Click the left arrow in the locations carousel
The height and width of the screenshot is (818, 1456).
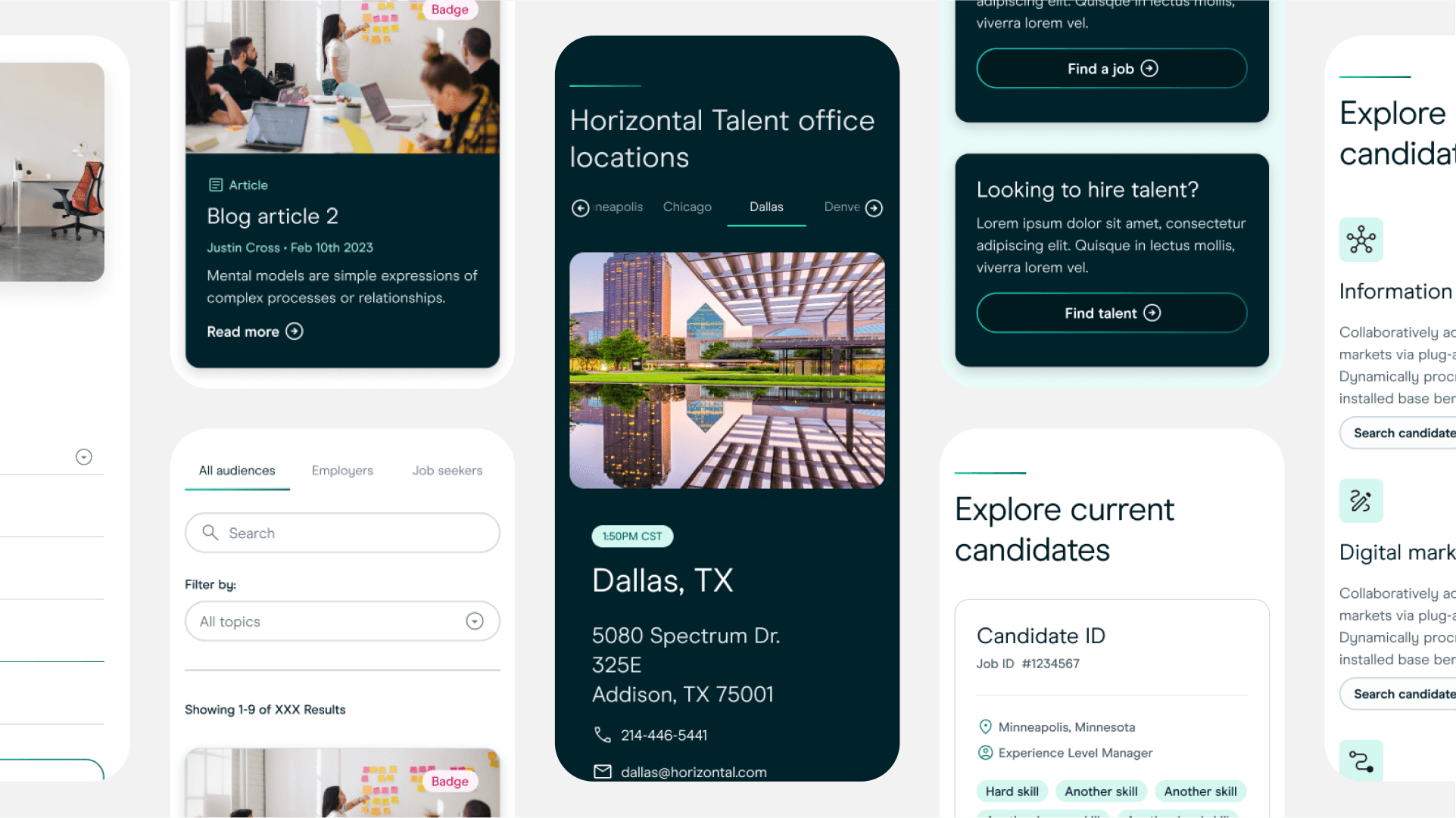click(580, 208)
